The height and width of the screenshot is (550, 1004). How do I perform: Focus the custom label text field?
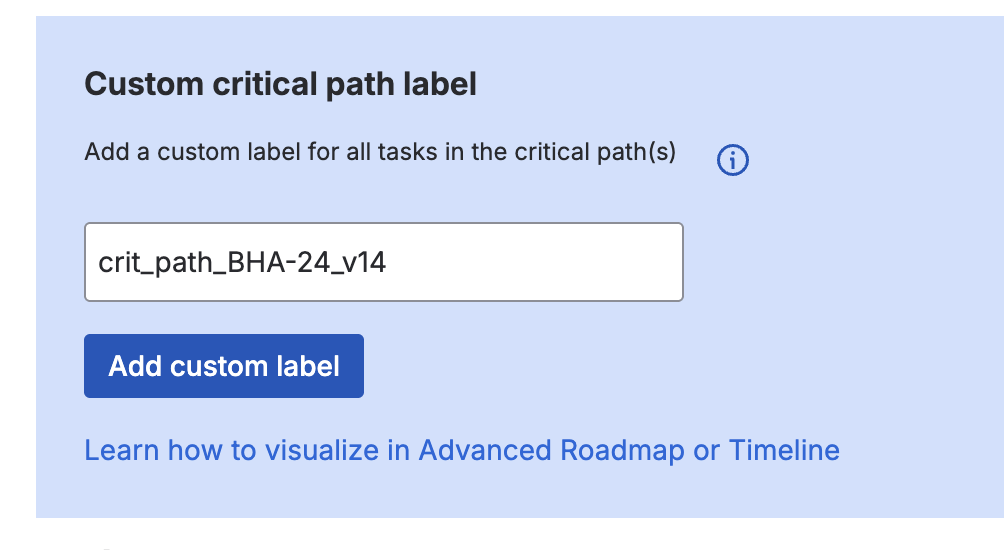(384, 262)
